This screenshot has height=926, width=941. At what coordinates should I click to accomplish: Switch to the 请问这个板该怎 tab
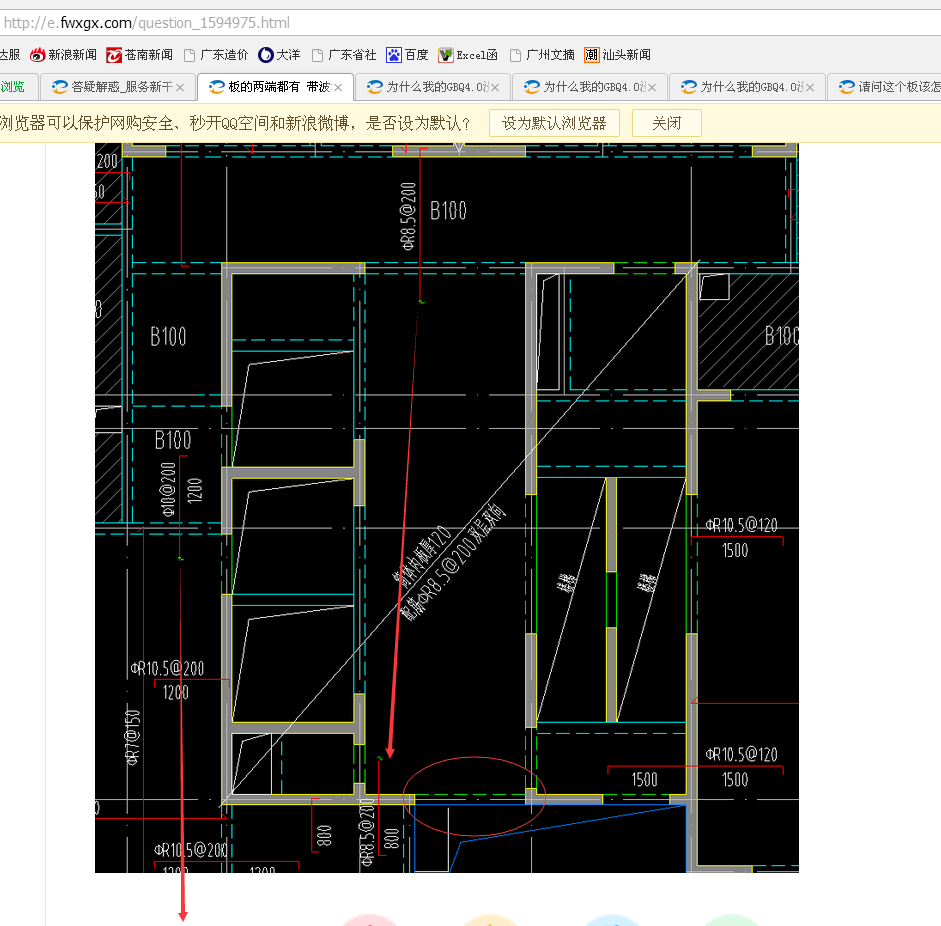point(884,87)
